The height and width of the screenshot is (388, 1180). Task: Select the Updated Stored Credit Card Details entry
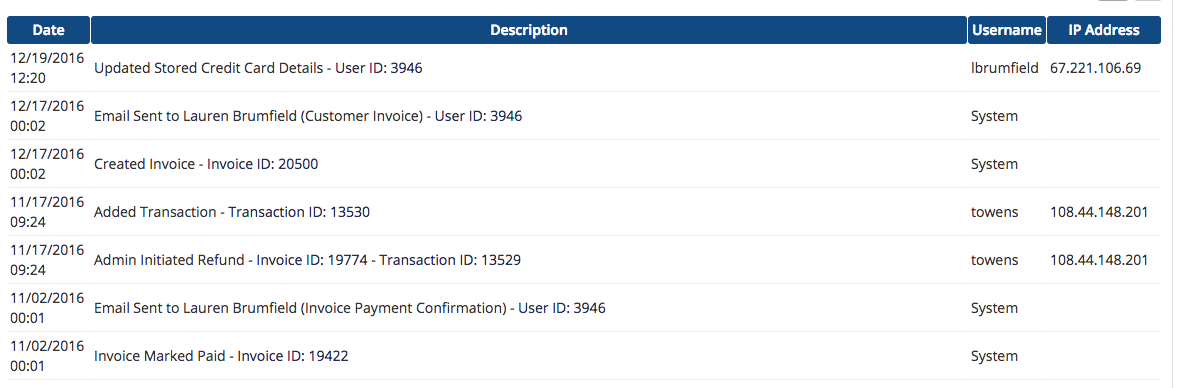(258, 68)
